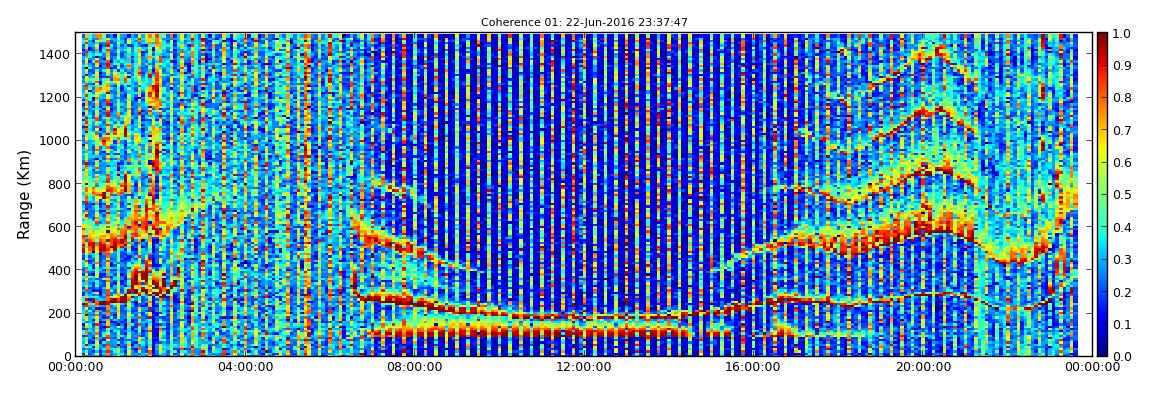Click the colorbar 0.0 tick label
Image resolution: width=1150 pixels, height=407 pixels.
coord(1121,356)
